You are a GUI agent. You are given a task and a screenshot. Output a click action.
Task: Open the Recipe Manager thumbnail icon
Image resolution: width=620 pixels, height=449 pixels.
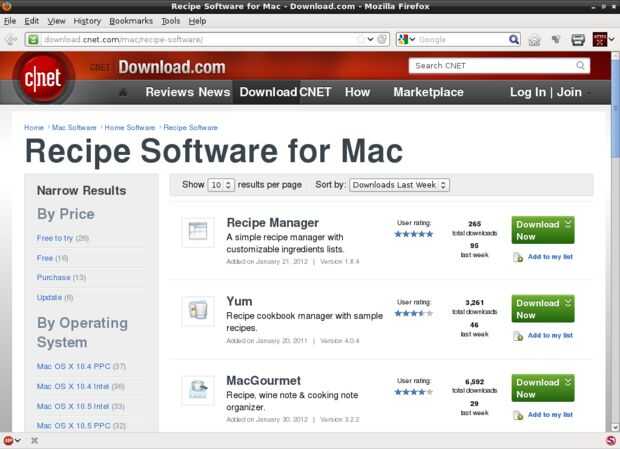tap(198, 232)
